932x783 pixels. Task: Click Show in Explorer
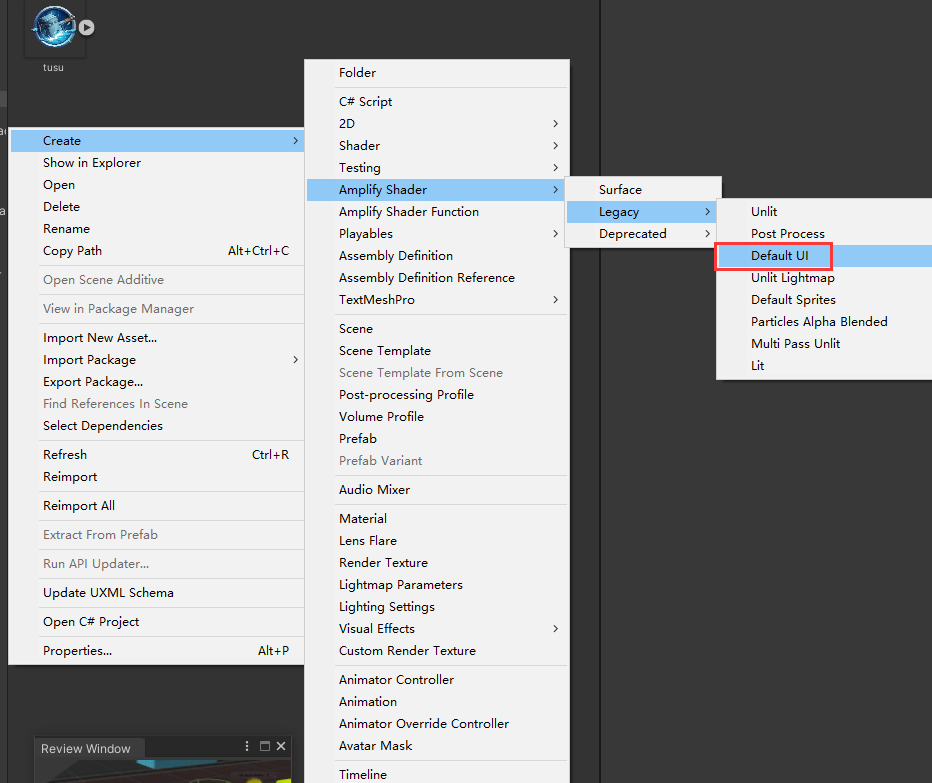(158, 163)
